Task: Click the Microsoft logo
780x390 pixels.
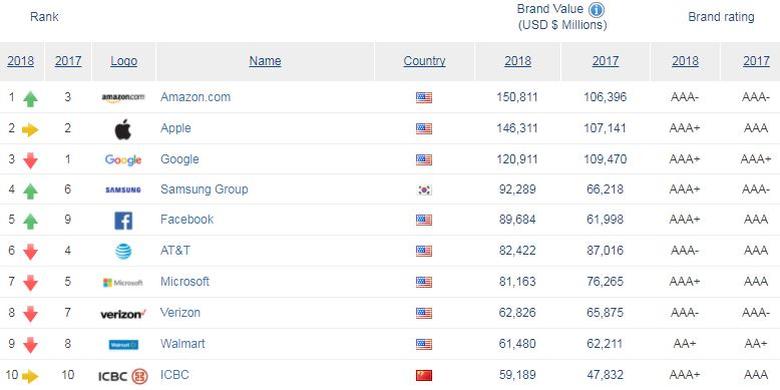Action: (x=123, y=283)
